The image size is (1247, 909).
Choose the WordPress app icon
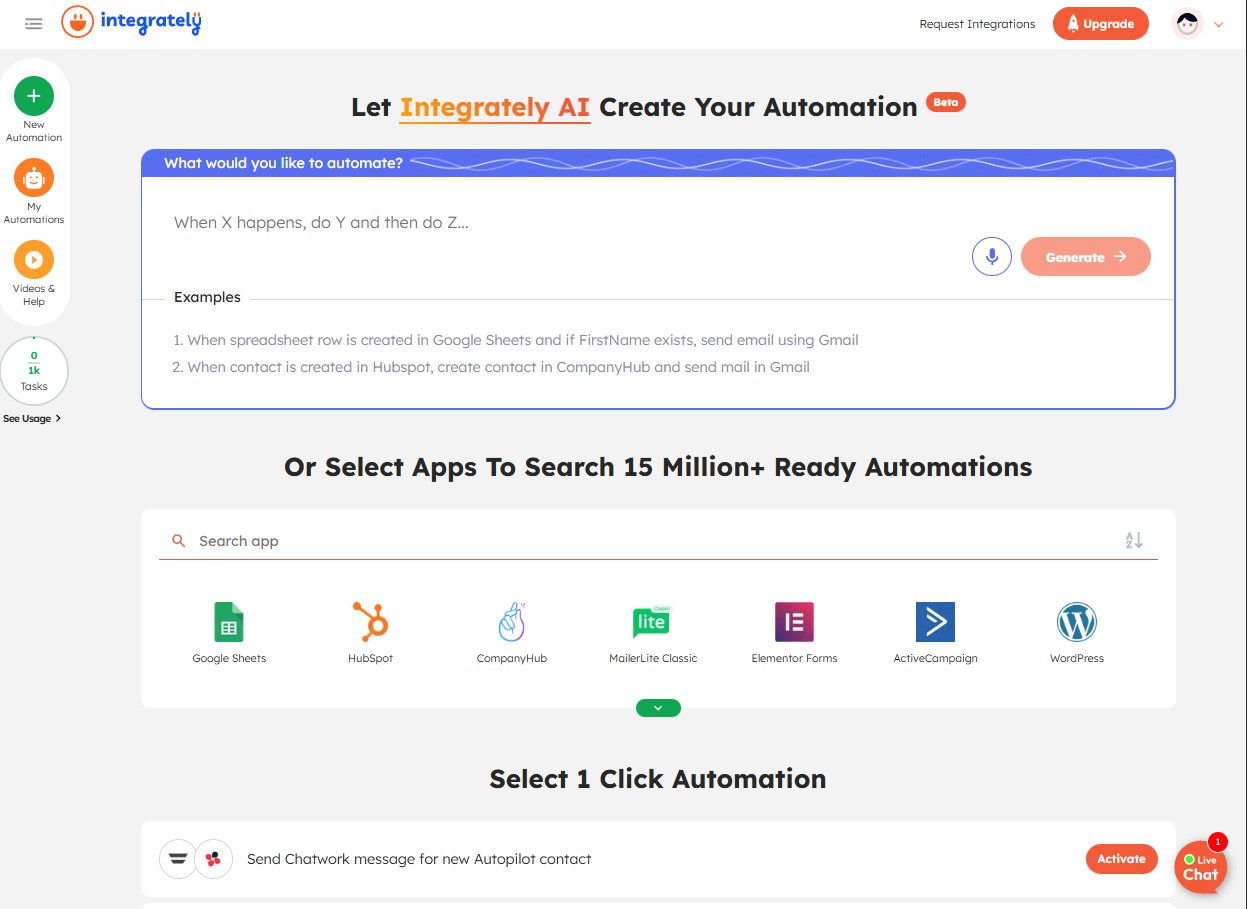pyautogui.click(x=1076, y=621)
